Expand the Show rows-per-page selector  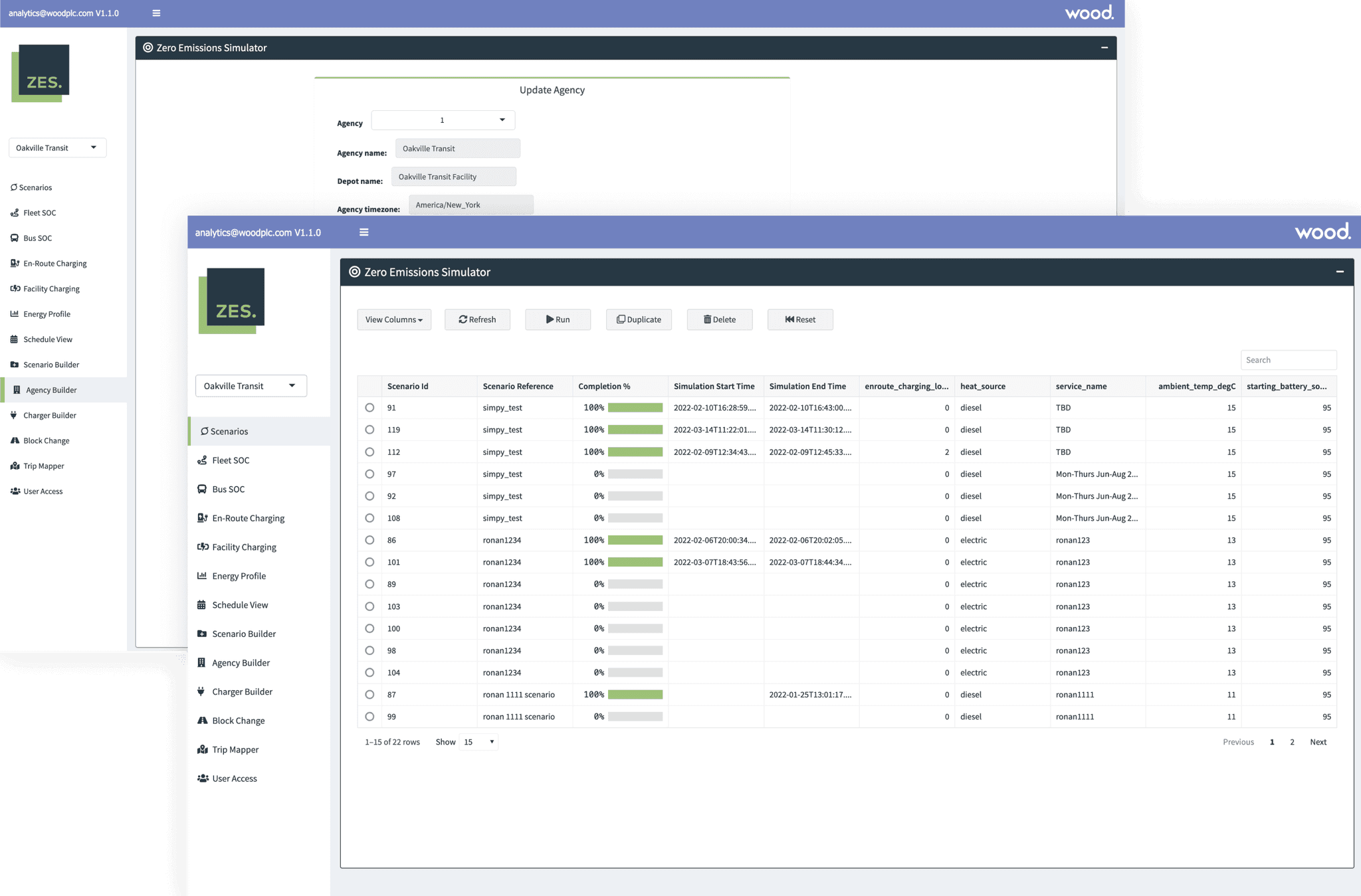[x=478, y=742]
